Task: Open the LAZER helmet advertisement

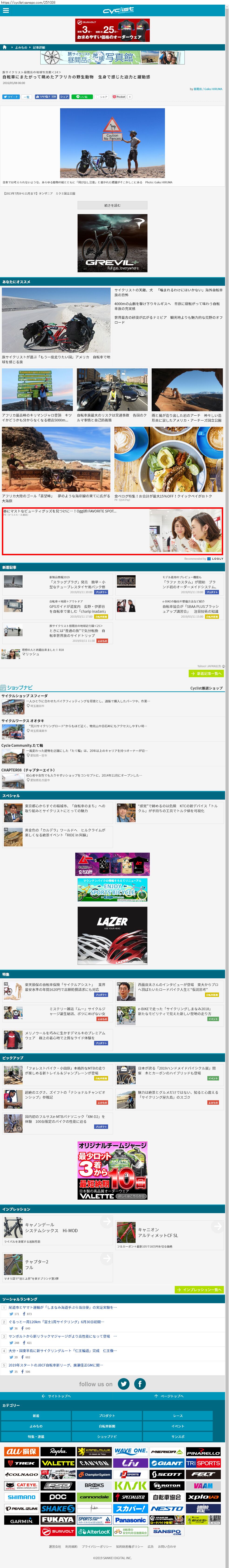Action: pyautogui.click(x=112, y=935)
